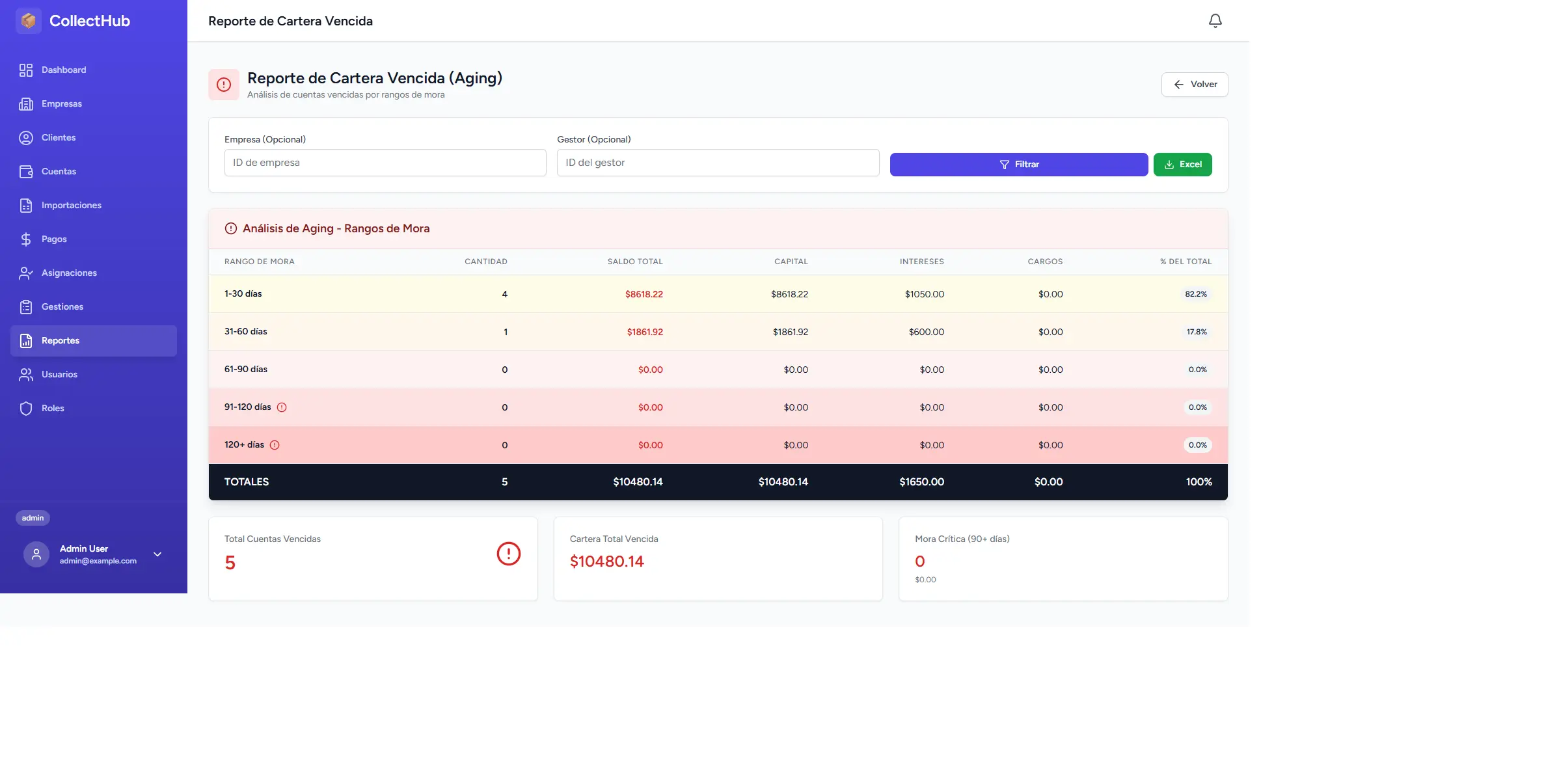Expand the Admin User account menu chevron
1546x784 pixels.
coord(157,554)
